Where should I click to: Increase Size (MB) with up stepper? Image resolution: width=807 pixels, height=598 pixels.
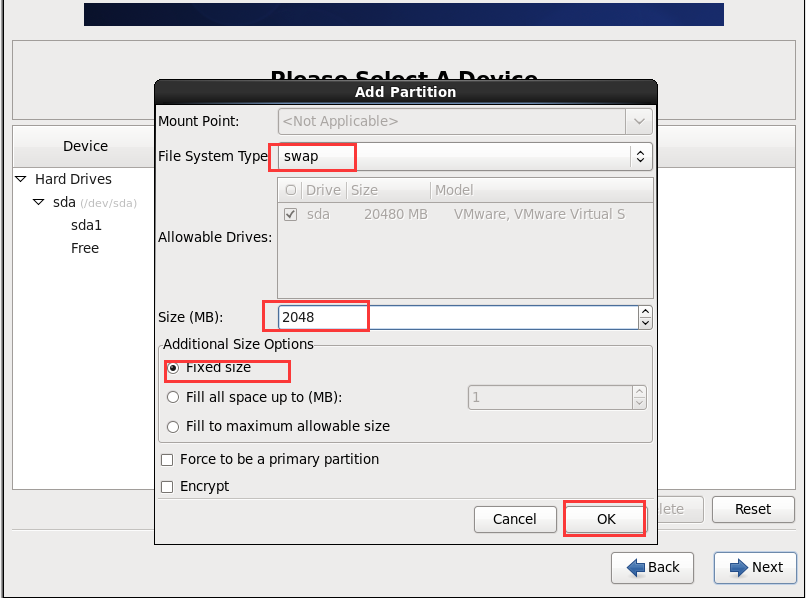[645, 311]
